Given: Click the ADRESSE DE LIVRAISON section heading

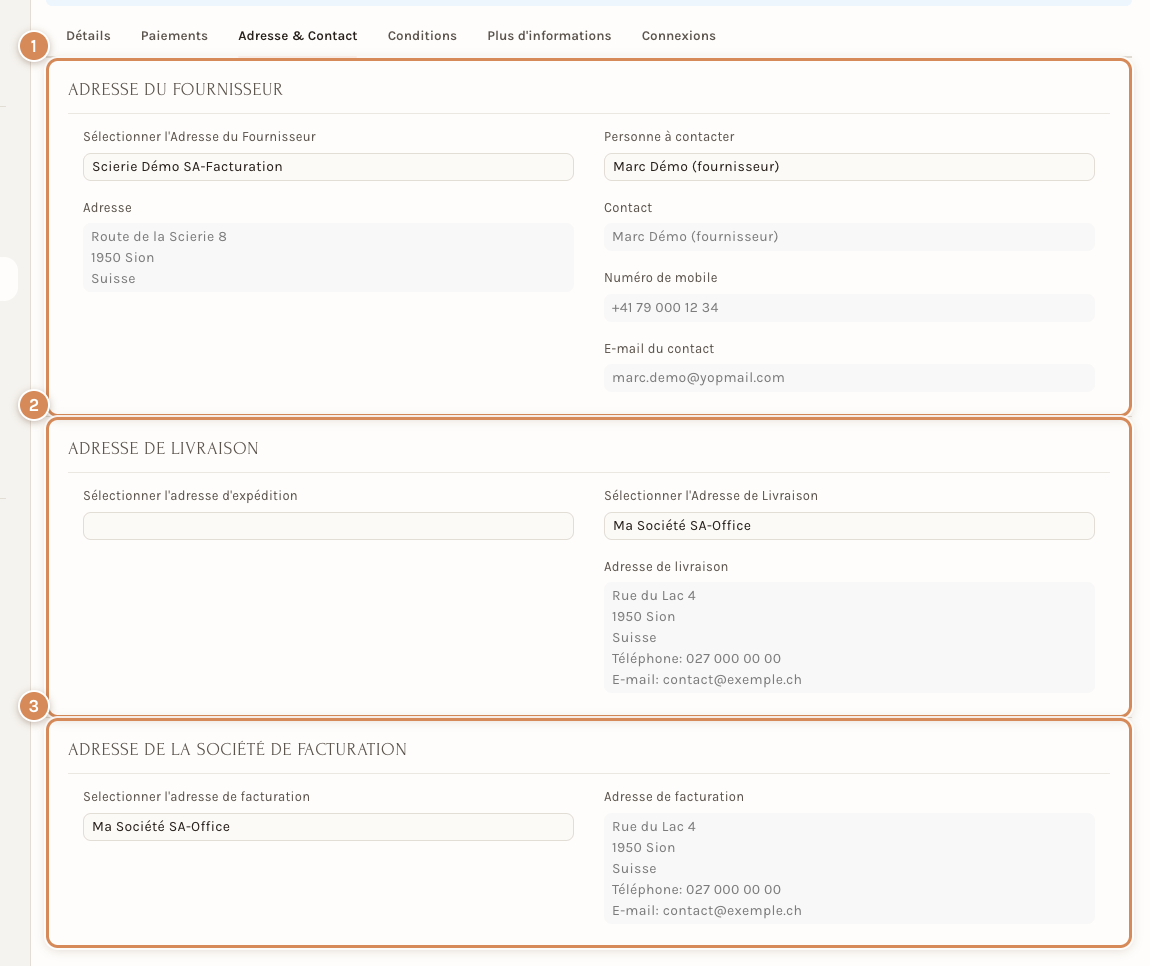Looking at the screenshot, I should tap(163, 448).
